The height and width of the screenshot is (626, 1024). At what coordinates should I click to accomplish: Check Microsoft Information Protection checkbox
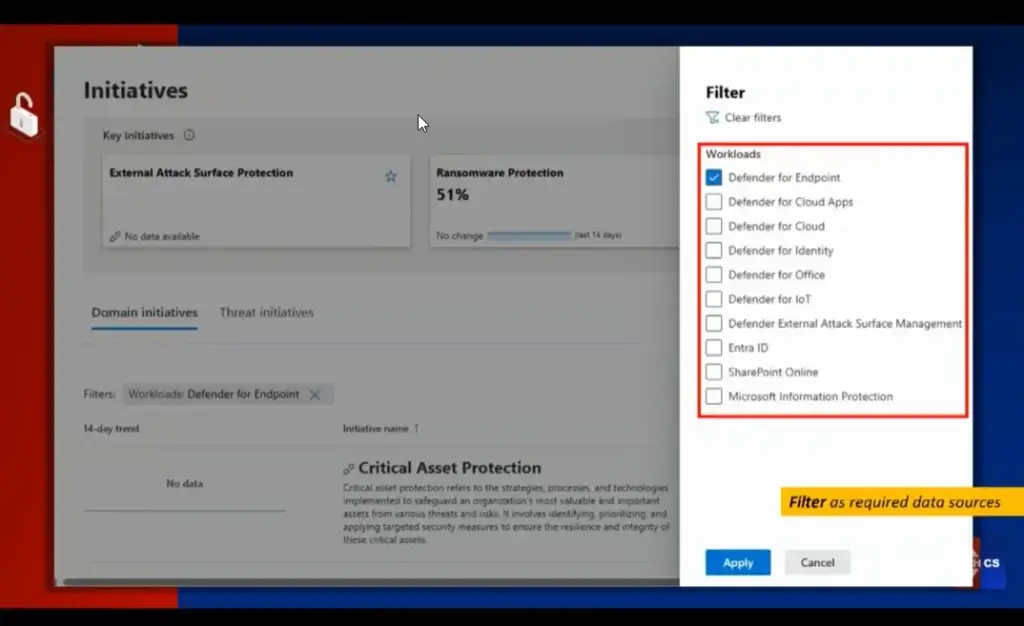click(x=713, y=396)
